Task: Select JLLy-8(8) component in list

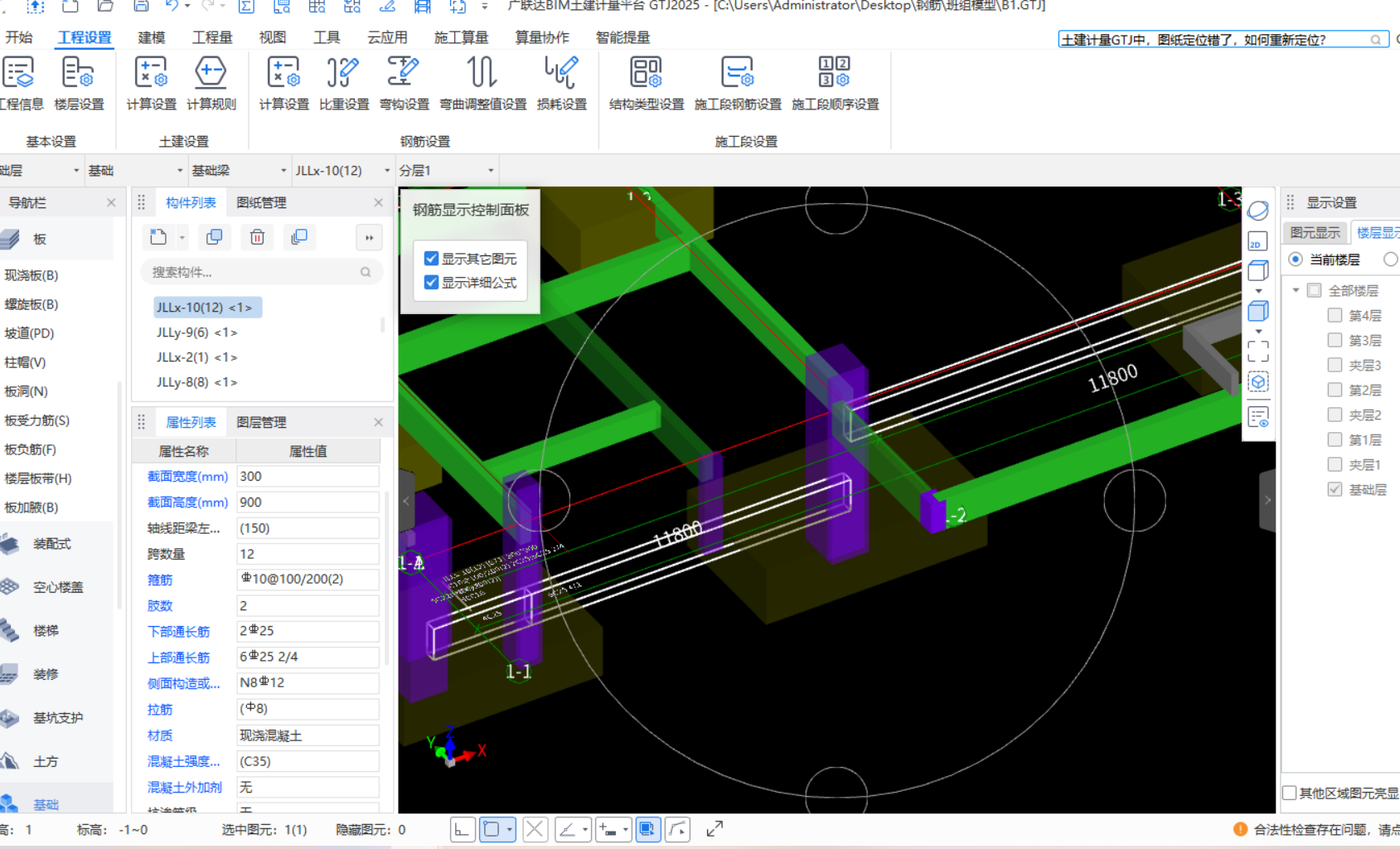Action: pyautogui.click(x=196, y=382)
